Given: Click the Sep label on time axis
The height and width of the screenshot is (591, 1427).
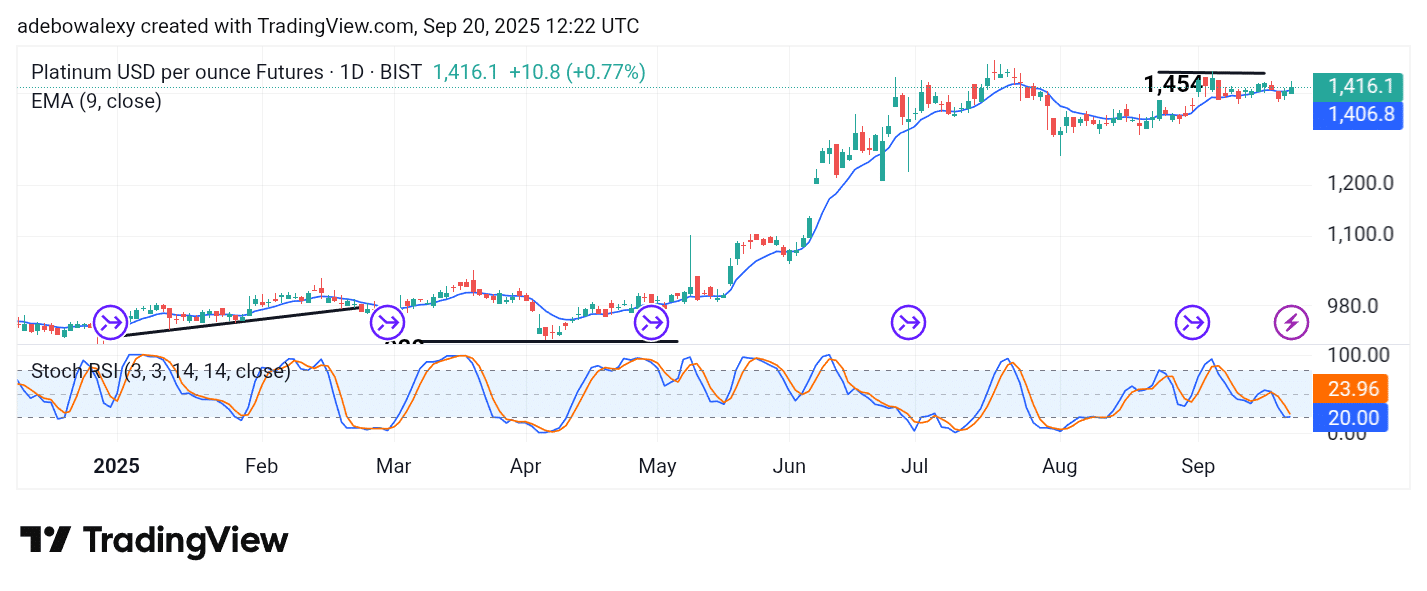Looking at the screenshot, I should pyautogui.click(x=1198, y=467).
